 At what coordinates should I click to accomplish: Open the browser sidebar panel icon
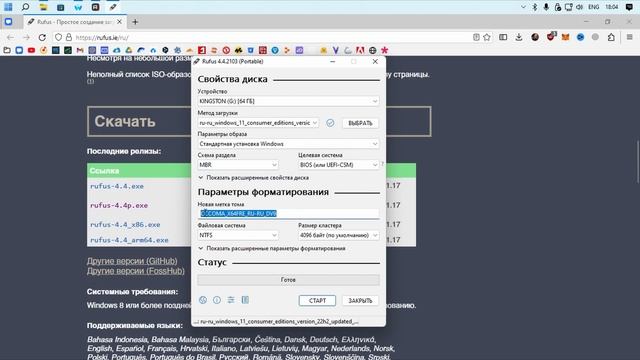click(x=503, y=37)
